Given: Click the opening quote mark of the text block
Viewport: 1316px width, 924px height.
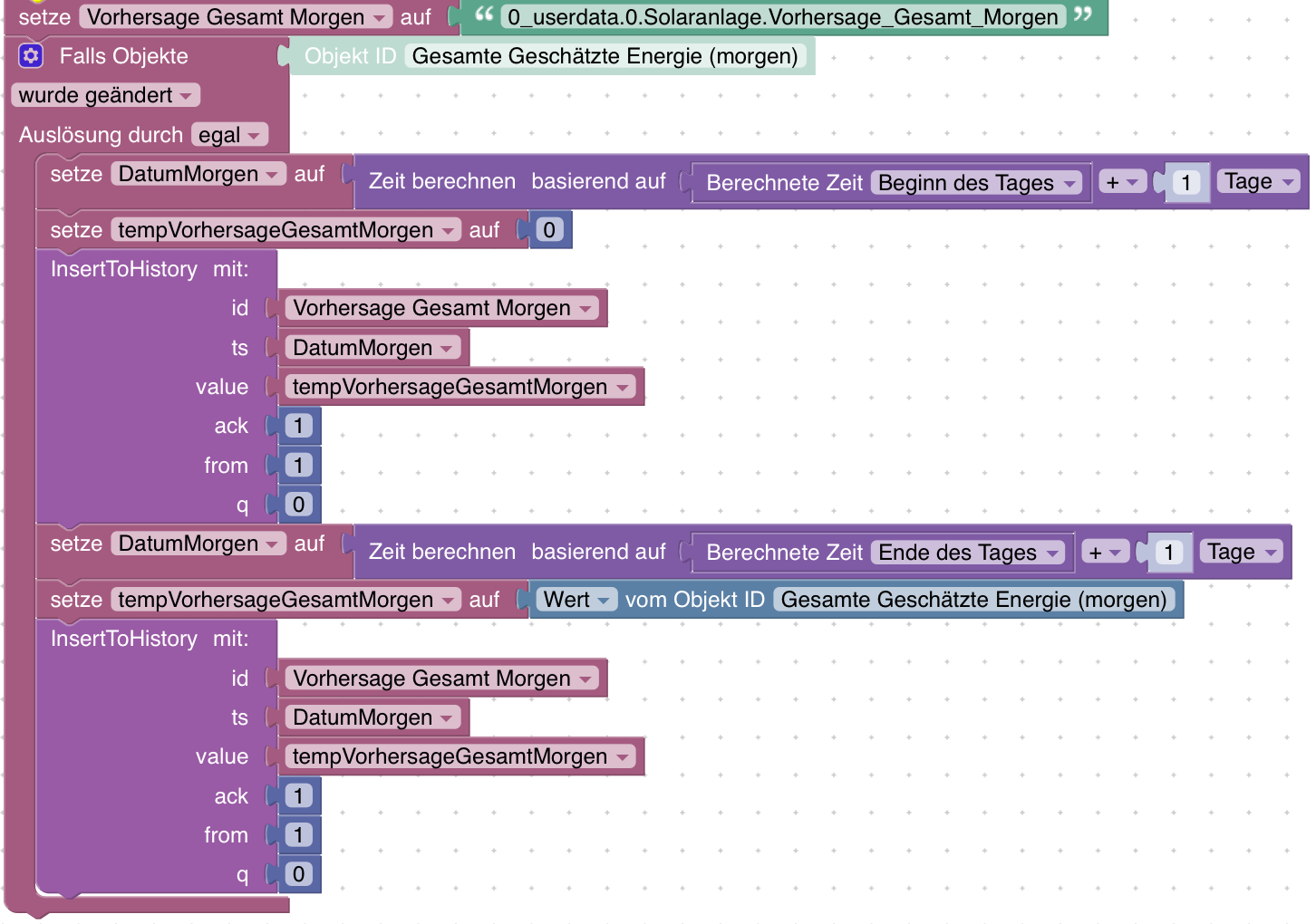Looking at the screenshot, I should click(x=484, y=14).
